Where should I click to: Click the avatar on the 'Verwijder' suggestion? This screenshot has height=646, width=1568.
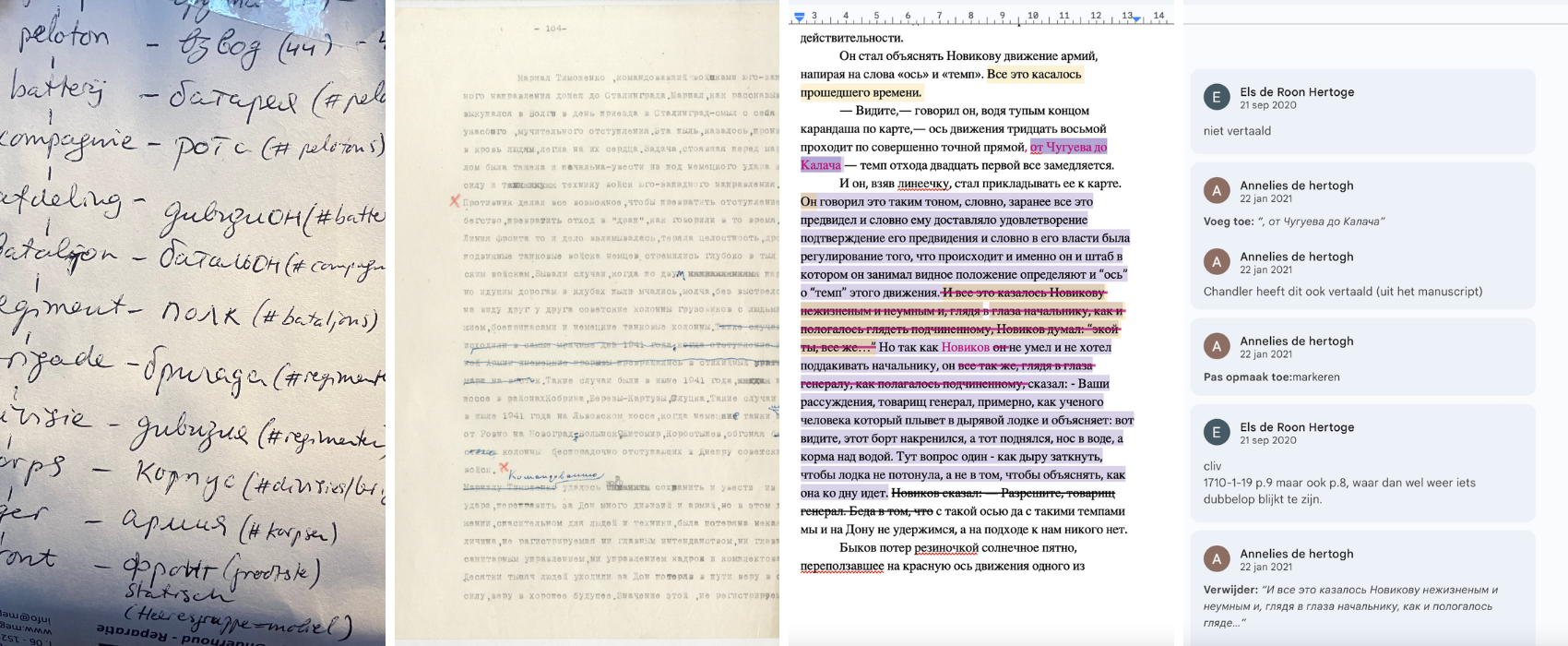coord(1217,559)
